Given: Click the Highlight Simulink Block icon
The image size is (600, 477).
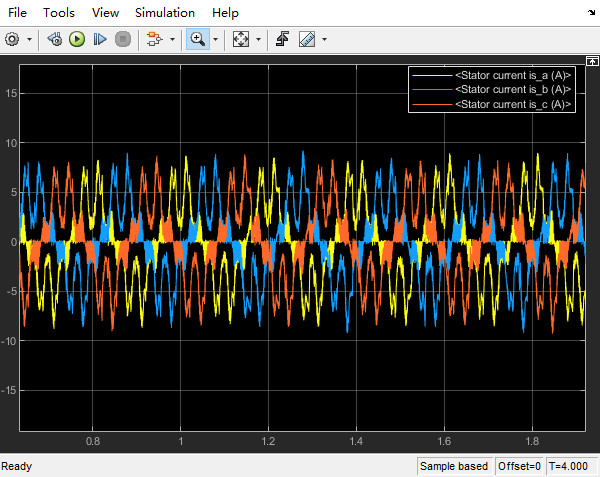Looking at the screenshot, I should [x=154, y=40].
